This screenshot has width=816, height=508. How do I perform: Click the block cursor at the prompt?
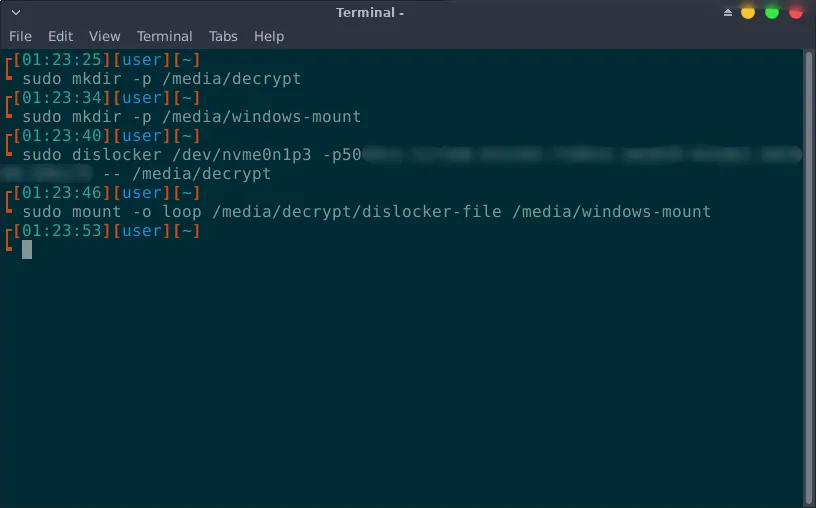pos(27,250)
